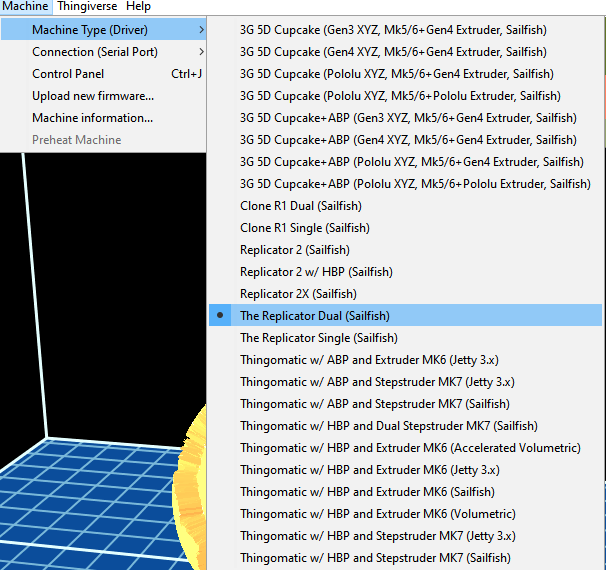The width and height of the screenshot is (606, 570).
Task: Select Thingomatic HBP Extruder MK6 (Sailfish)
Action: click(405, 492)
